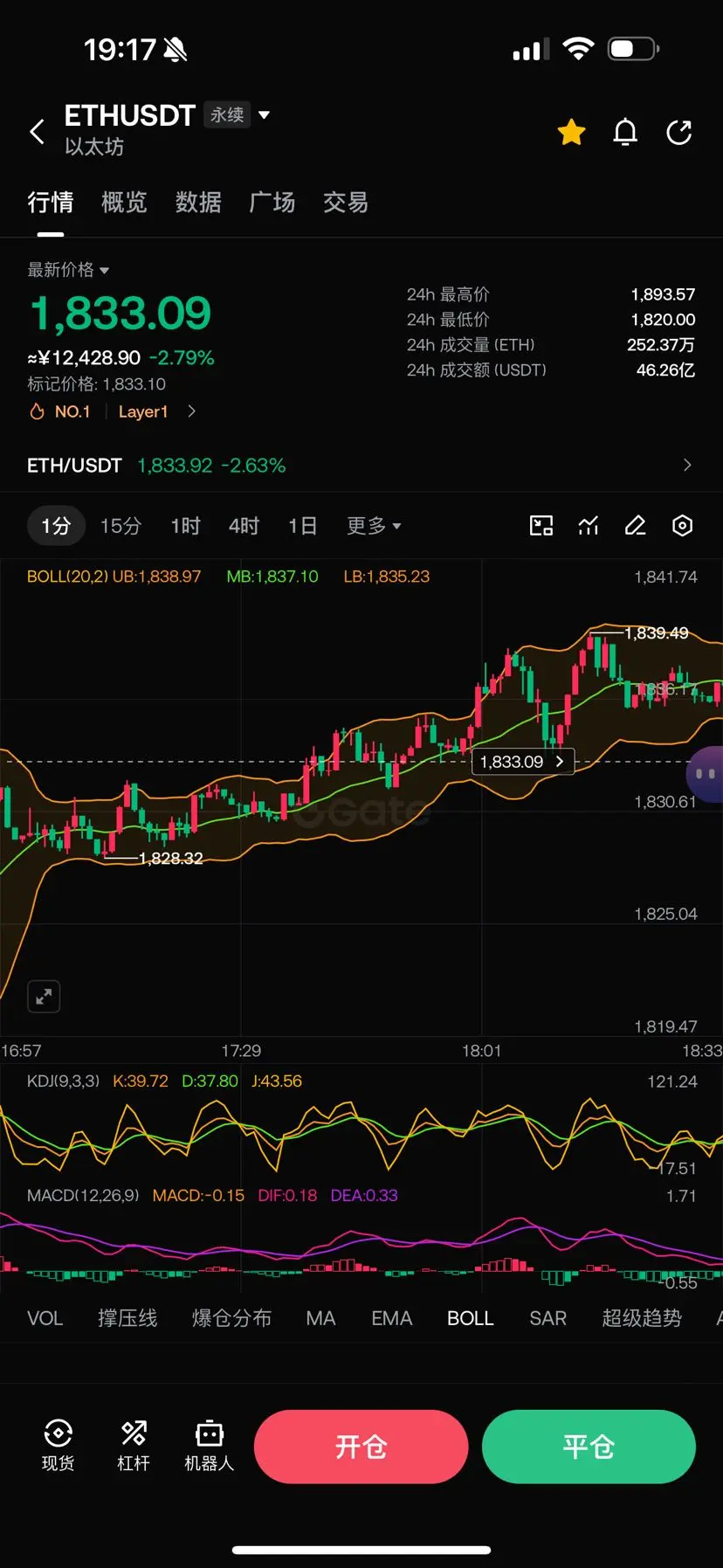
Task: Switch to the 概览 tab
Action: (x=124, y=203)
